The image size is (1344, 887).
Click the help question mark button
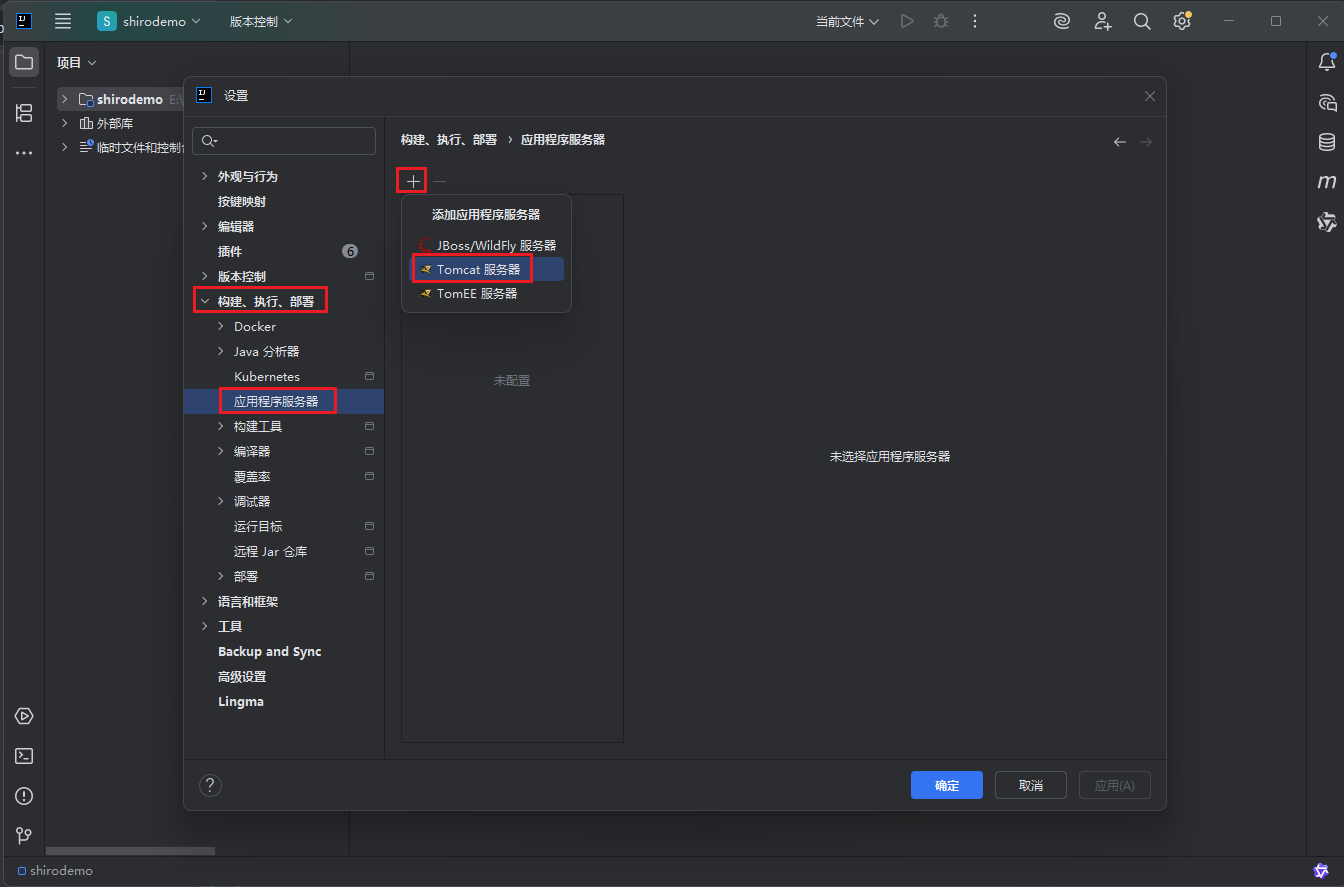(210, 785)
